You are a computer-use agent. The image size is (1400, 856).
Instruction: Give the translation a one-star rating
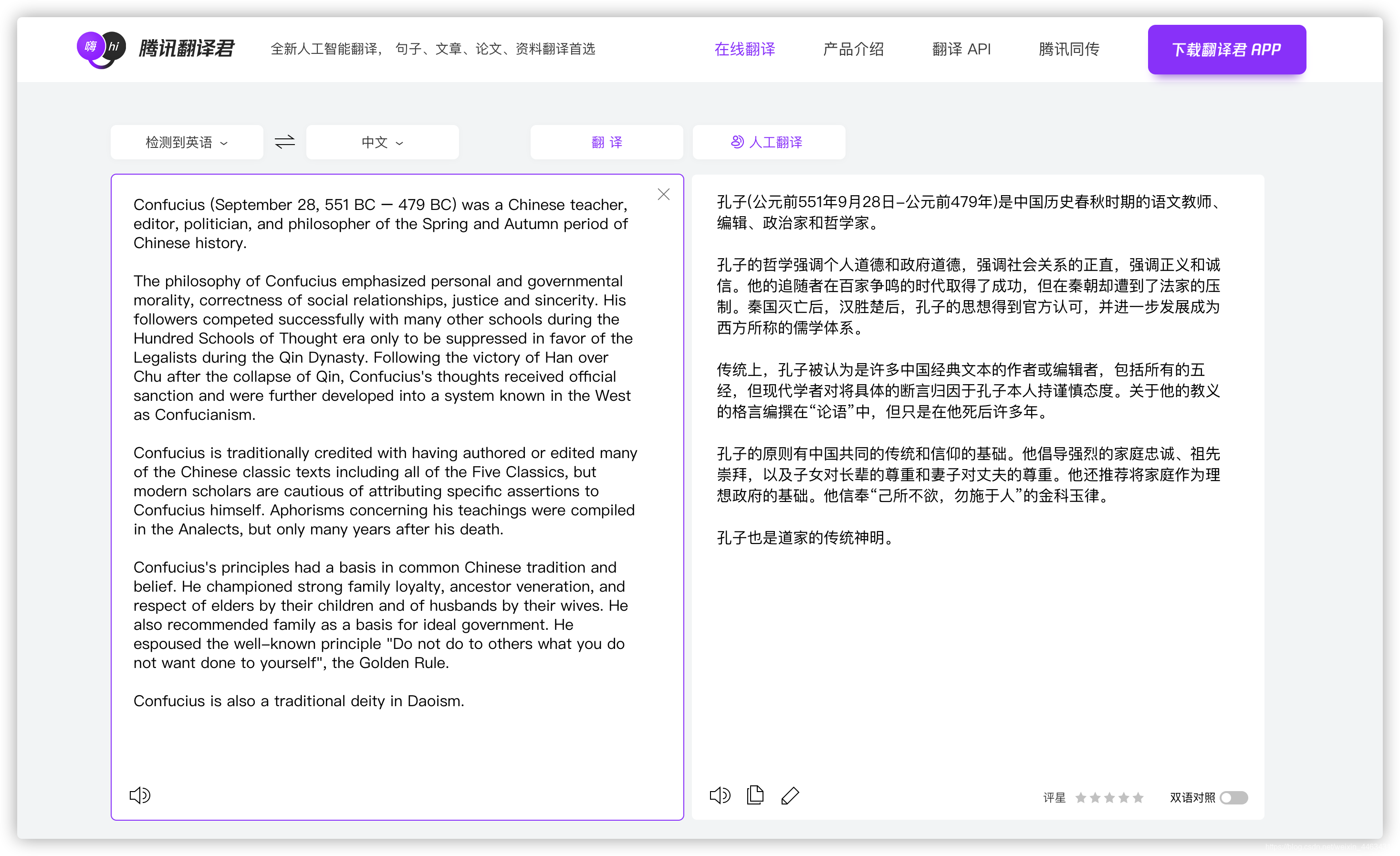point(1081,797)
